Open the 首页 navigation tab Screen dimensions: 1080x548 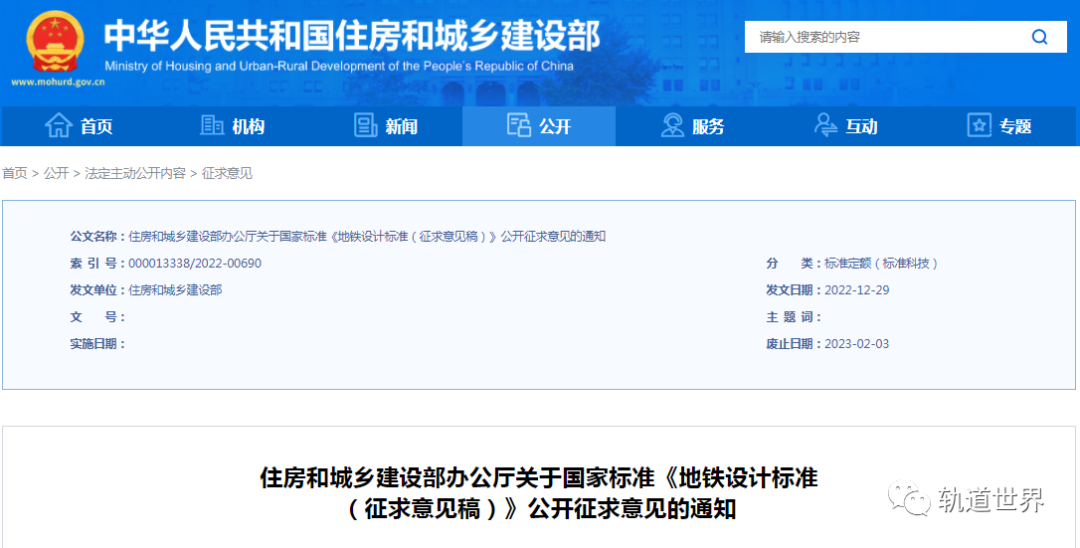pos(79,126)
